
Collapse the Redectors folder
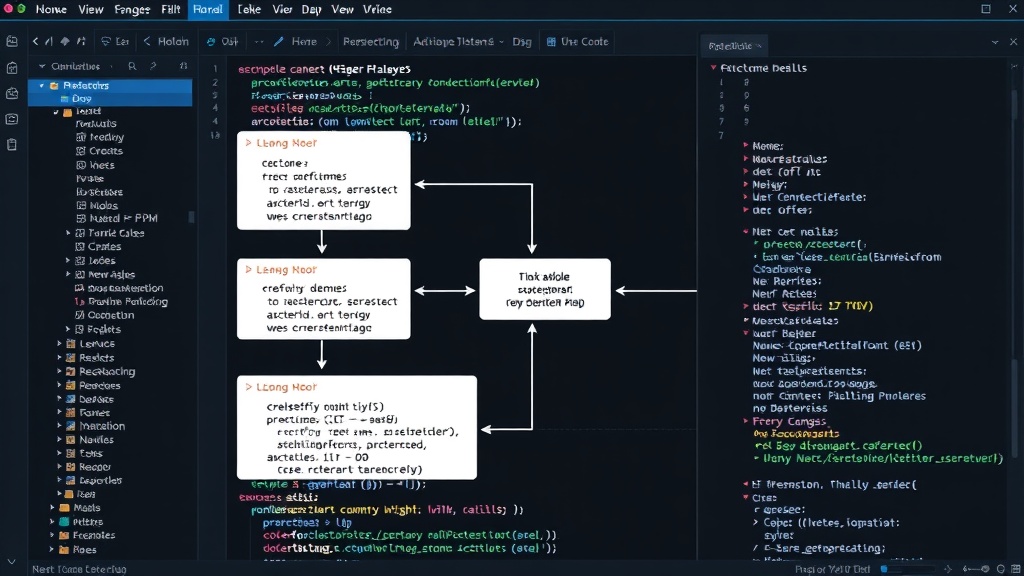click(x=42, y=86)
